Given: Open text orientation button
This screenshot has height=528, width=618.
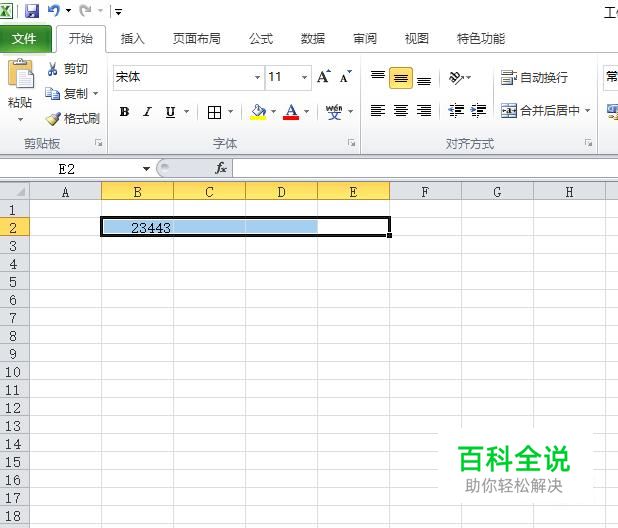Looking at the screenshot, I should pyautogui.click(x=460, y=78).
